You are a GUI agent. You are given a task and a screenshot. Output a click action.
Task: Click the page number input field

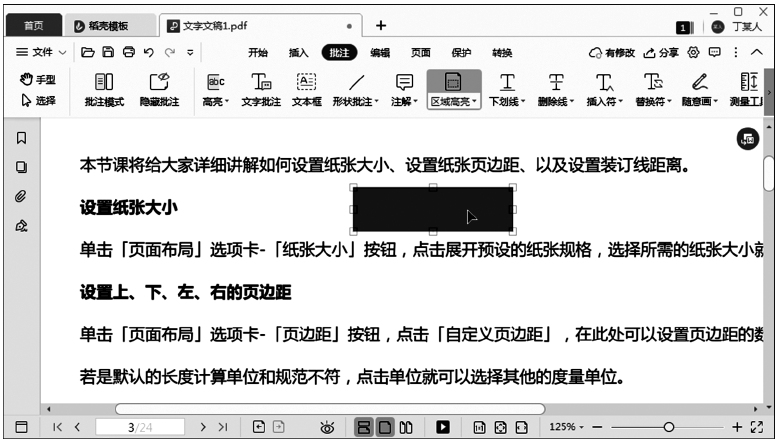140,427
